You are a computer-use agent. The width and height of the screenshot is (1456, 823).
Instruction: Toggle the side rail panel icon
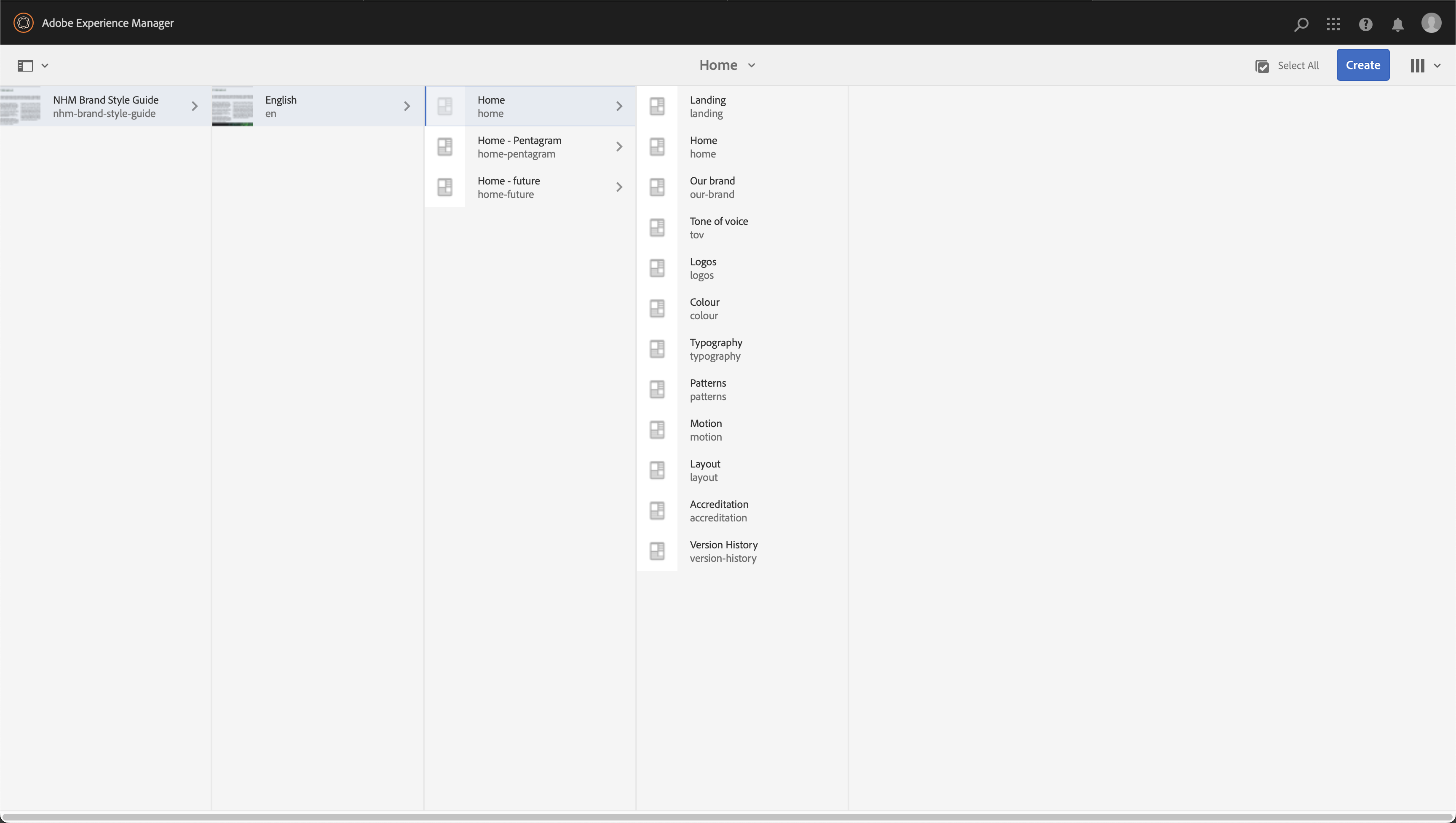25,66
